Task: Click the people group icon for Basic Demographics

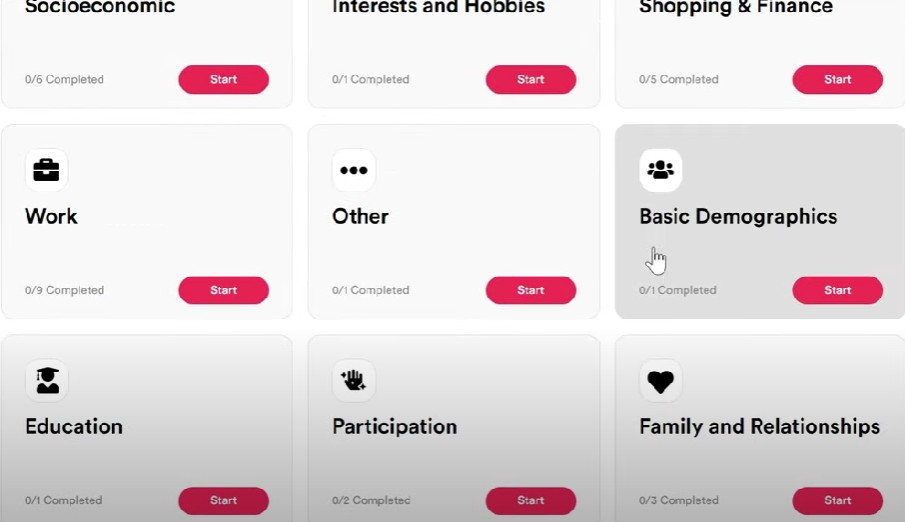Action: coord(661,170)
